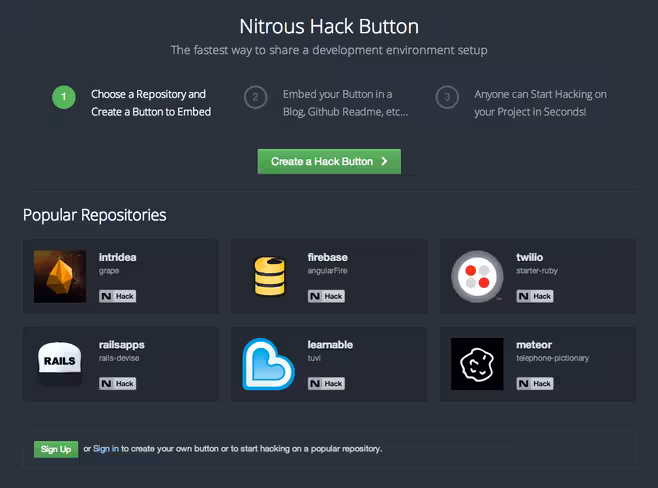Viewport: 658px width, 488px height.
Task: Launch Hack for railsapps rails-devise
Action: [118, 384]
